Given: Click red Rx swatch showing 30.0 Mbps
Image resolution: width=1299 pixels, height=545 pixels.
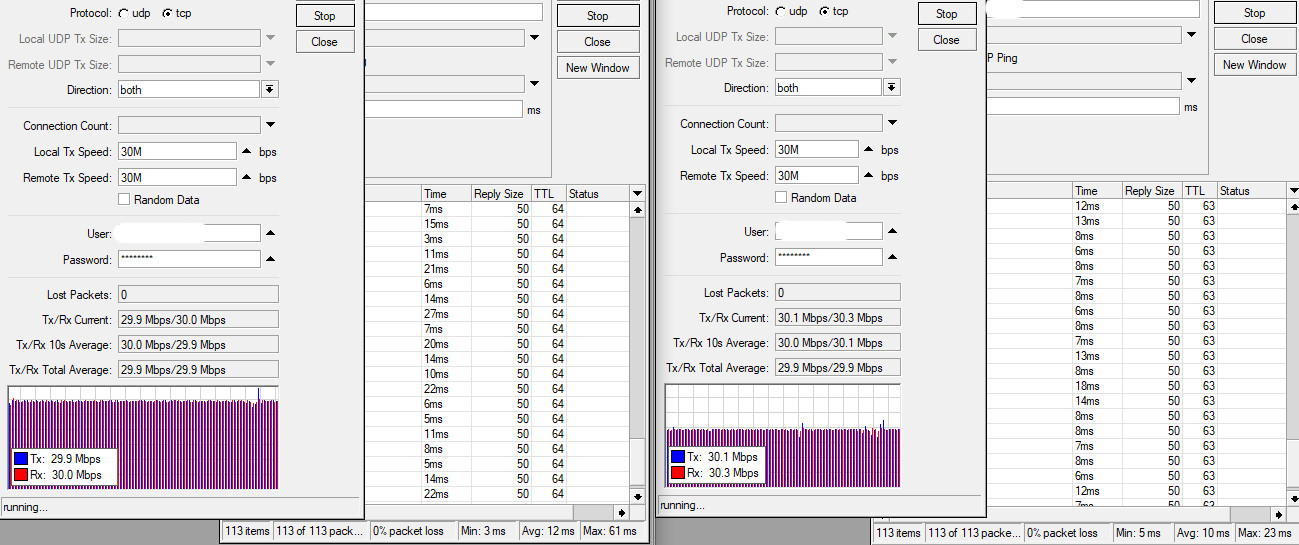Looking at the screenshot, I should point(22,474).
